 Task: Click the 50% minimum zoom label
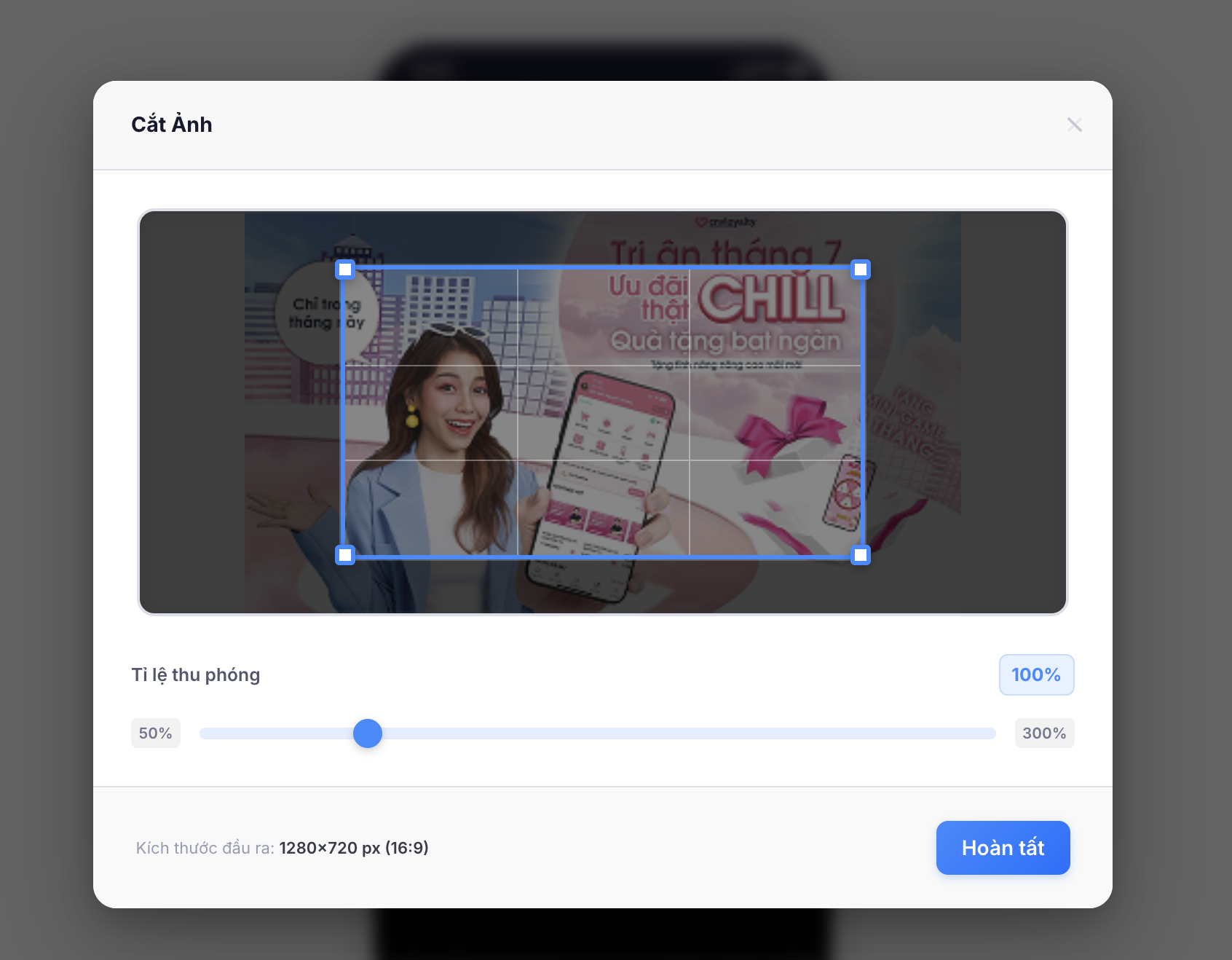[155, 733]
